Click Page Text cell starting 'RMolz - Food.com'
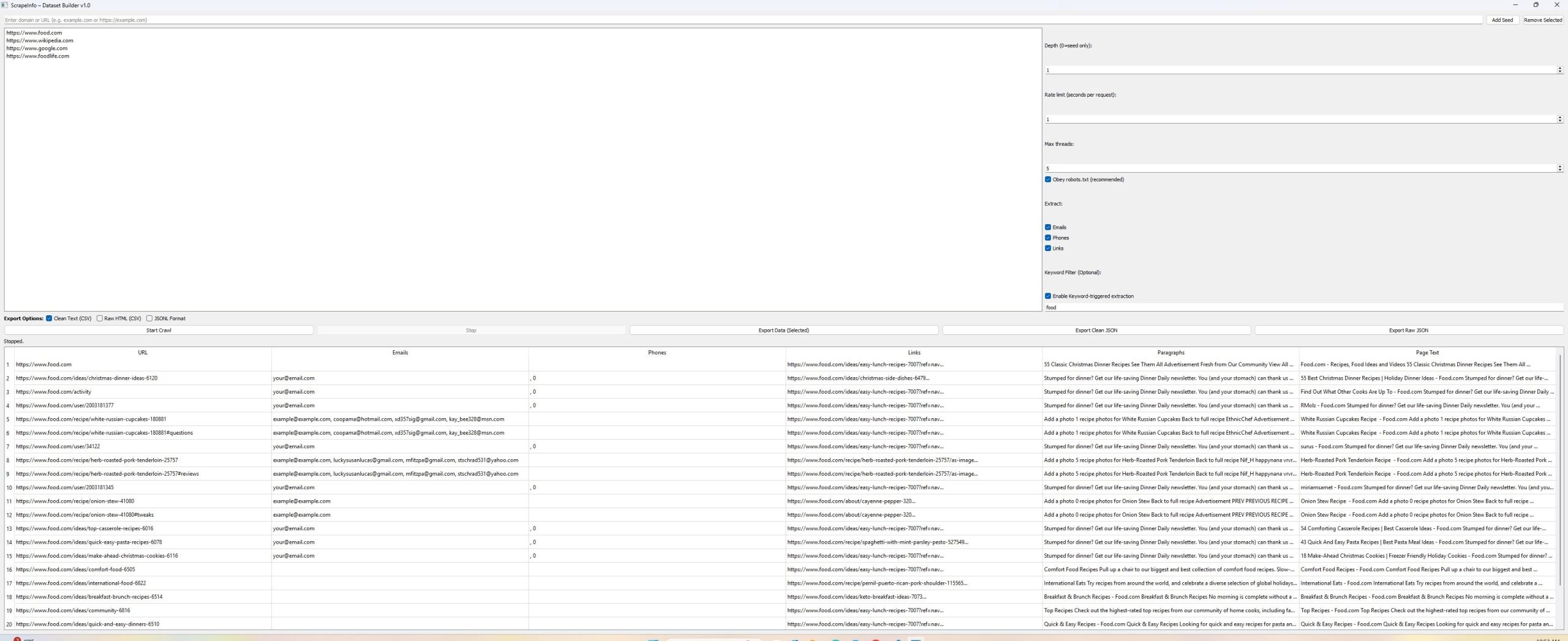This screenshot has width=1568, height=641. point(1427,405)
